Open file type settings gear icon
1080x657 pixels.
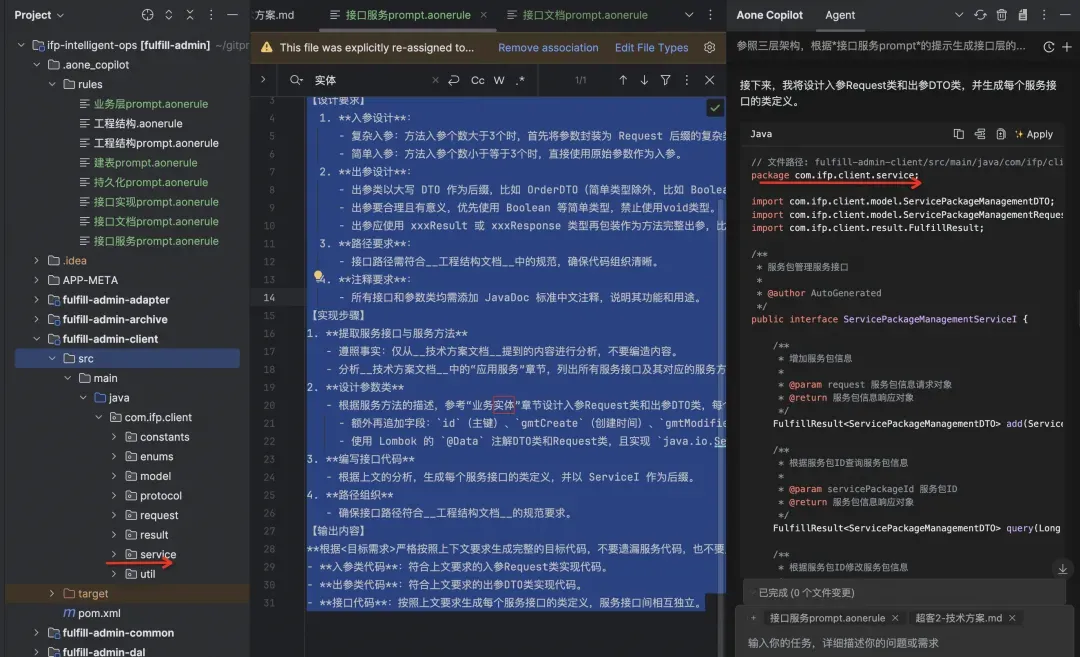709,48
